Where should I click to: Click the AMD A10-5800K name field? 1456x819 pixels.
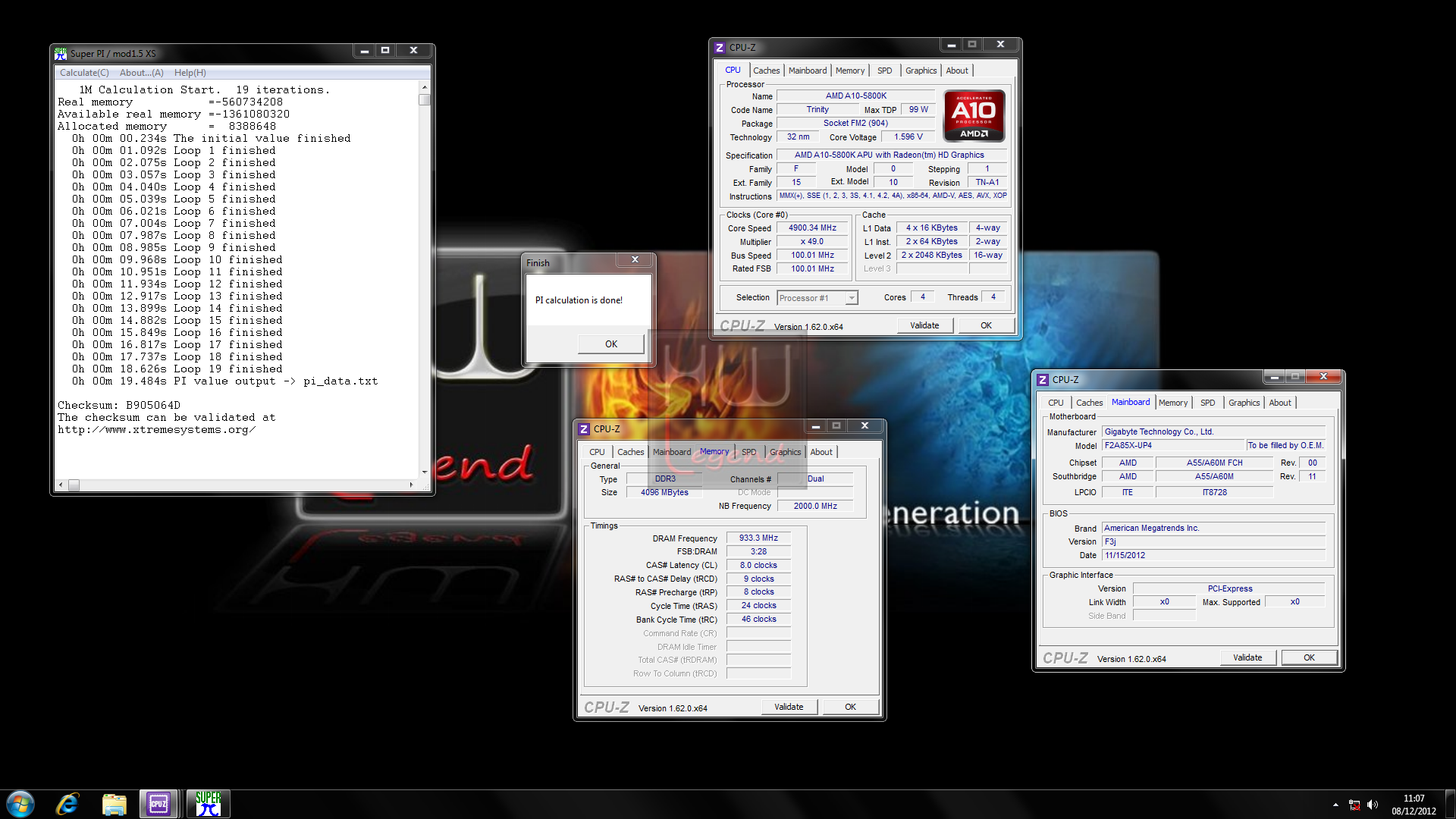[x=856, y=96]
